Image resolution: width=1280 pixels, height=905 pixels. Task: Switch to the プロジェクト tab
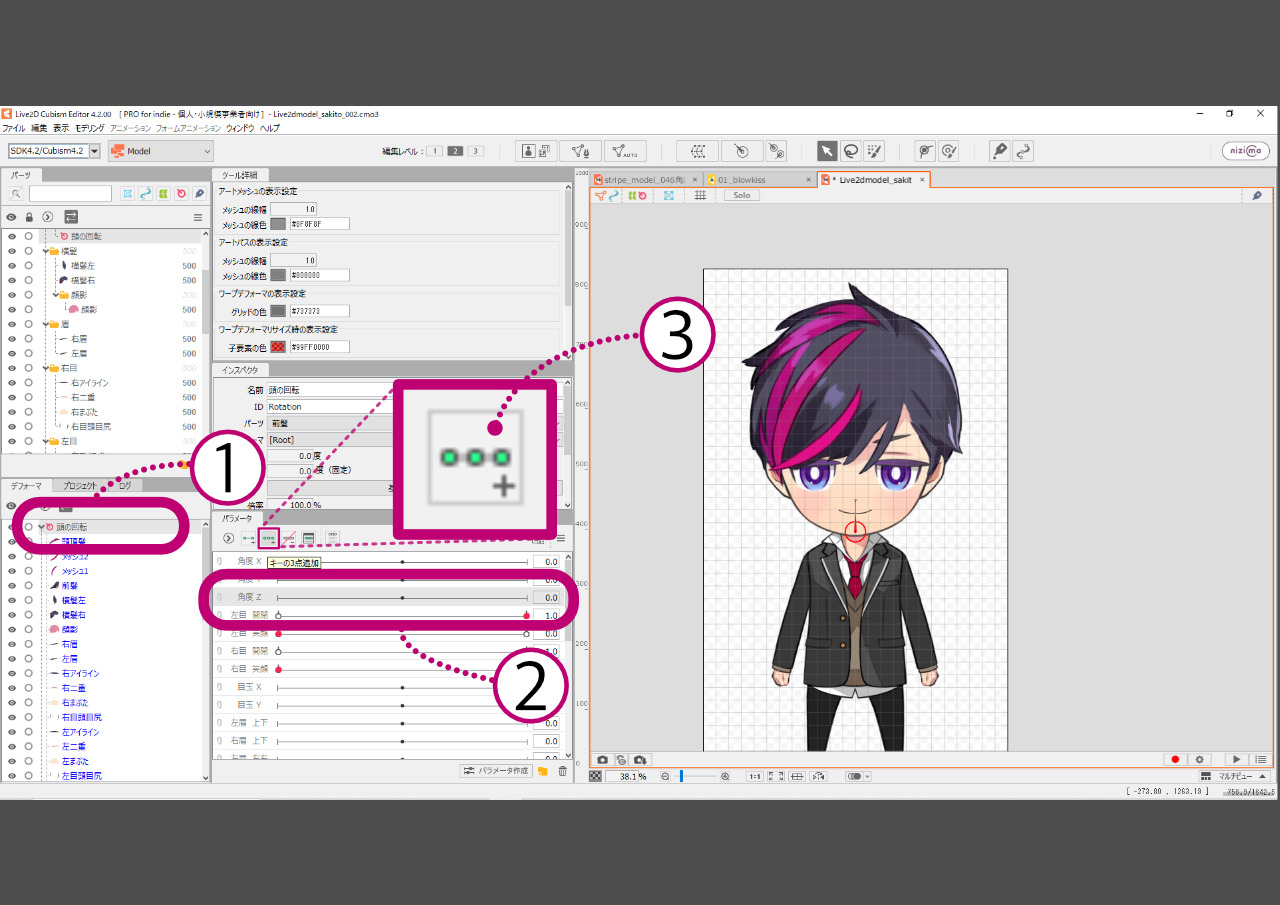point(79,485)
